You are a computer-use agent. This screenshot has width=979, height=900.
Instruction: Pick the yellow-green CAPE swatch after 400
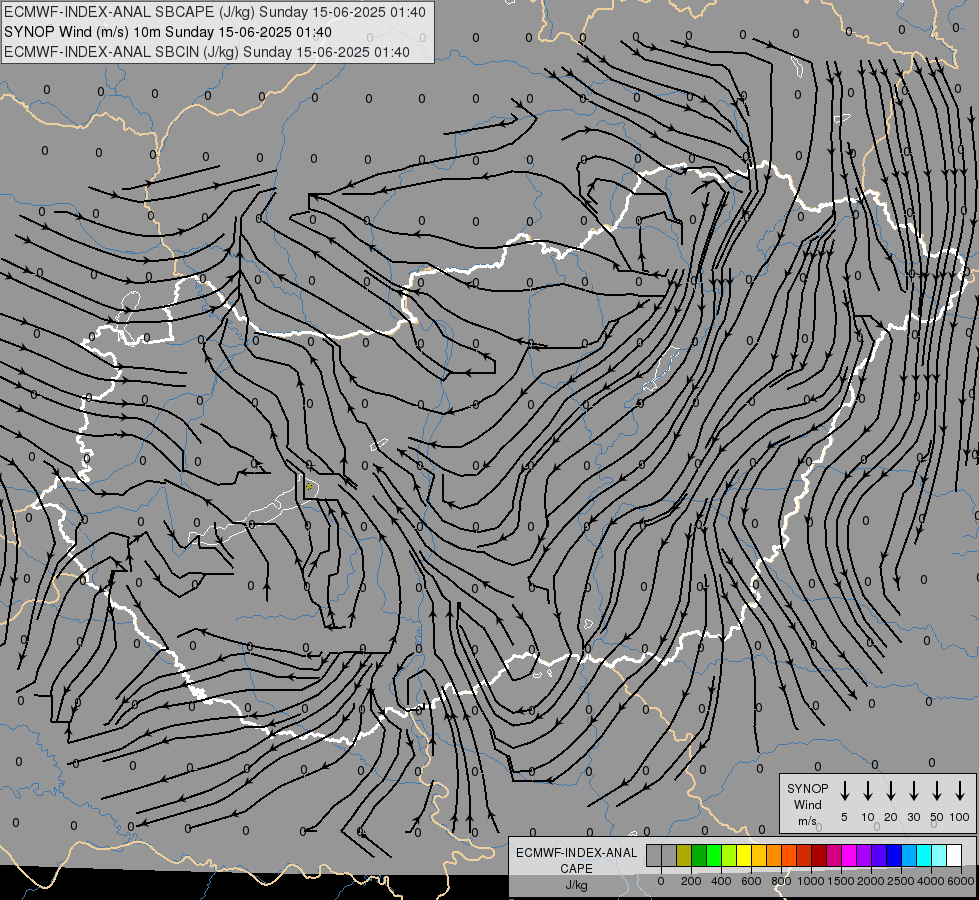(729, 855)
